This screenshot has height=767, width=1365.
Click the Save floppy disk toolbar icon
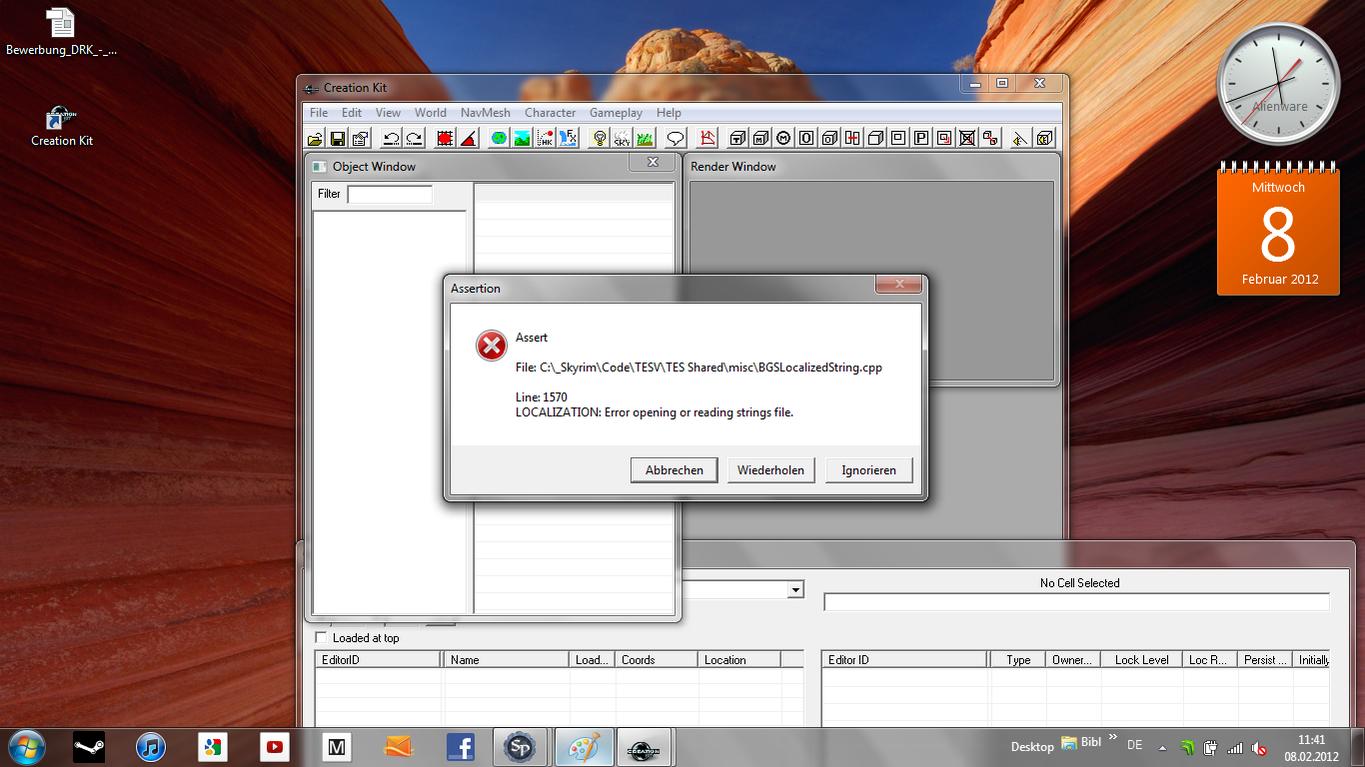[x=338, y=138]
